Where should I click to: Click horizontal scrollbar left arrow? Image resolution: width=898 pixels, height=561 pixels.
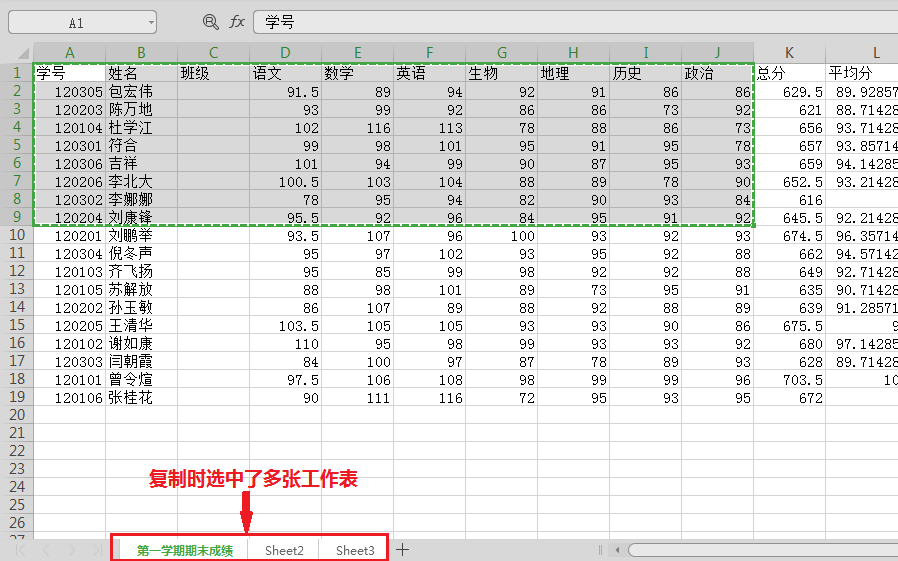pyautogui.click(x=617, y=551)
